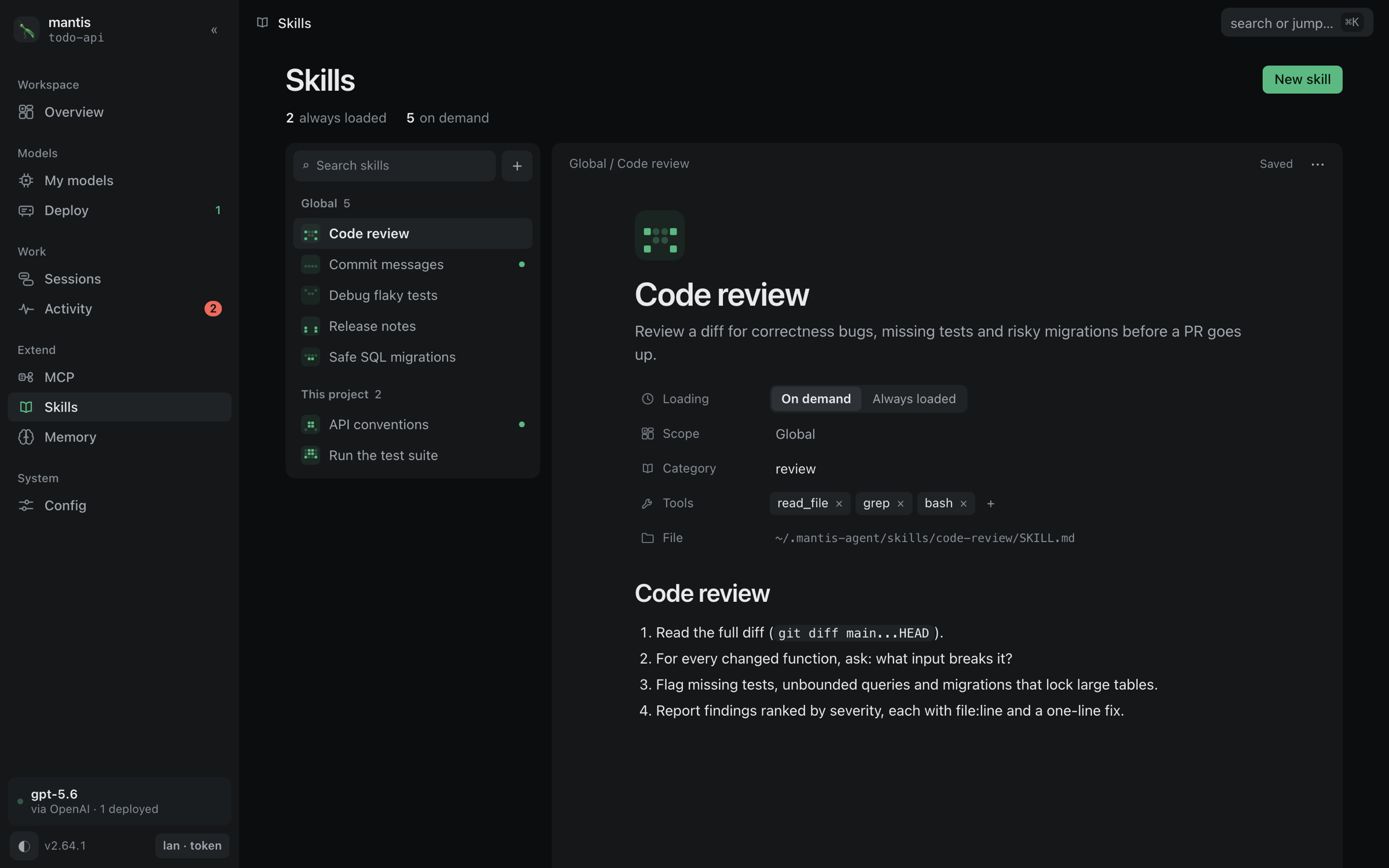Select the Safe SQL migrations skill
This screenshot has width=1389, height=868.
point(413,357)
